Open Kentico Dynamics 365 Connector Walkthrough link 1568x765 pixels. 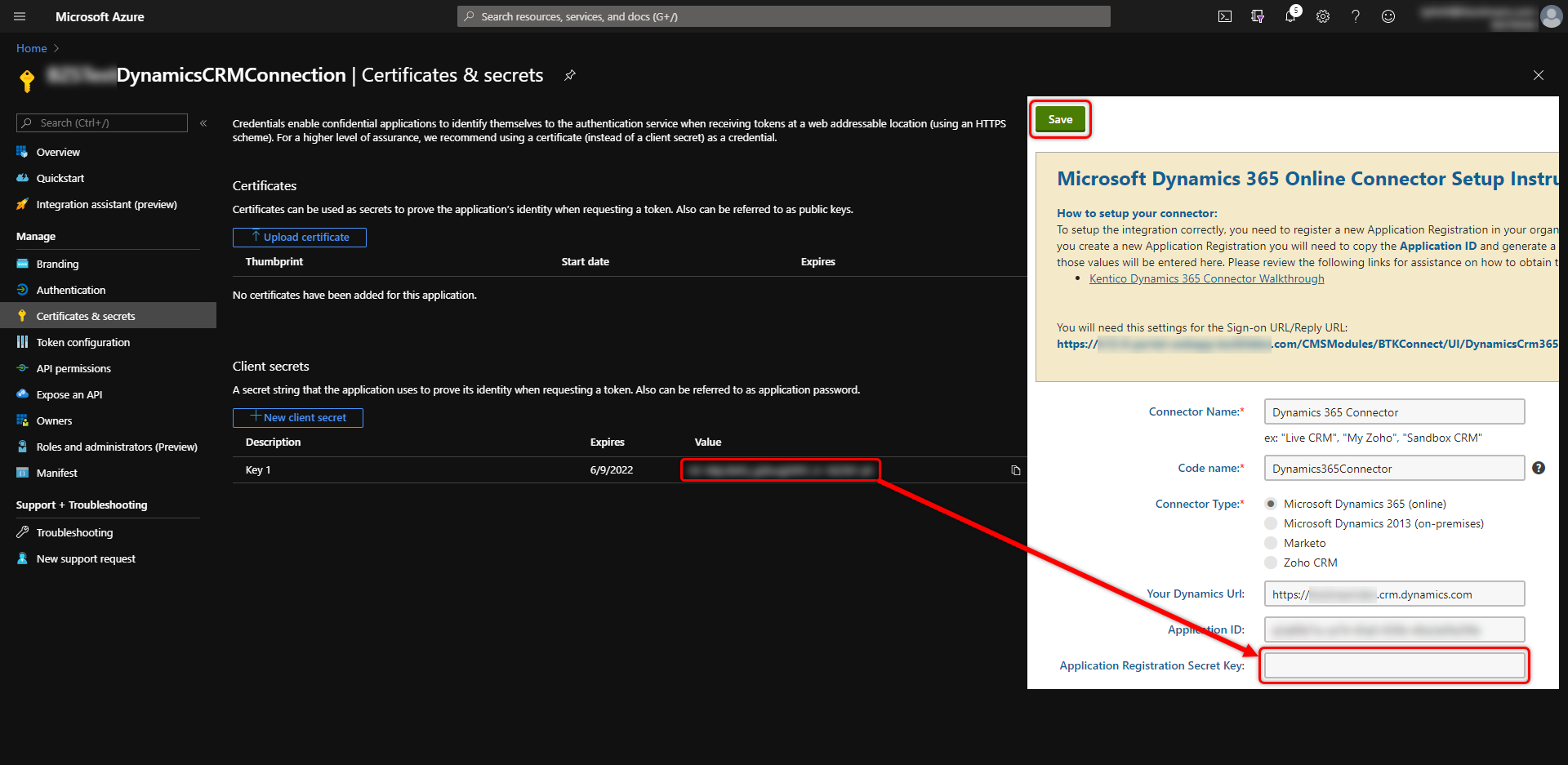1207,278
